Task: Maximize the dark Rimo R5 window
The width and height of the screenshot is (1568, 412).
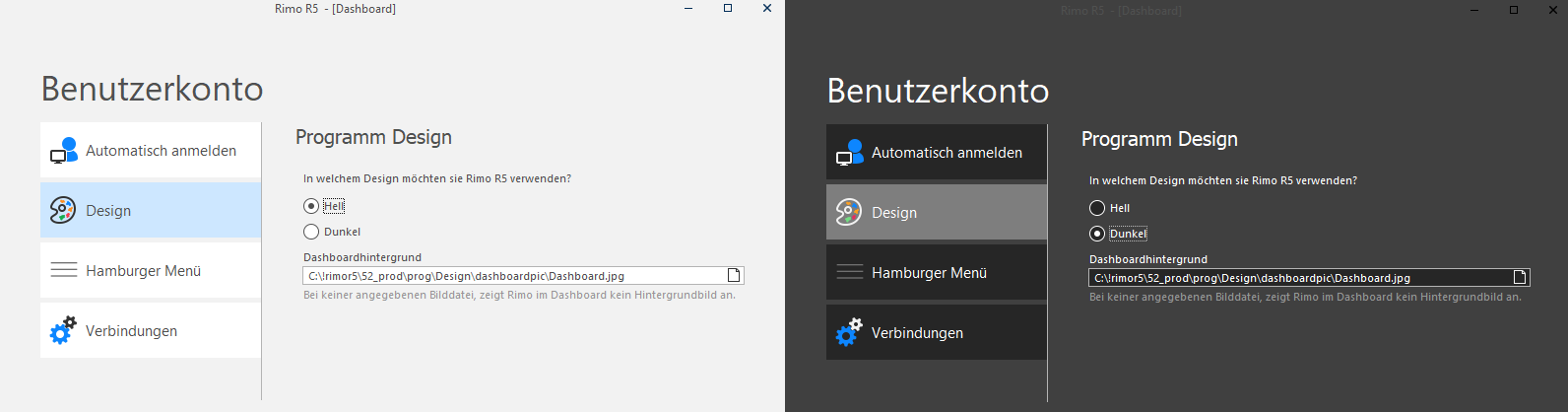Action: click(1514, 10)
